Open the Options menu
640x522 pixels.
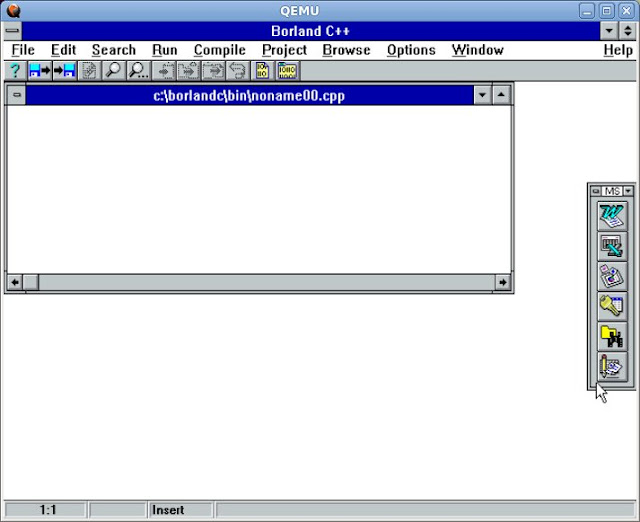pos(411,50)
